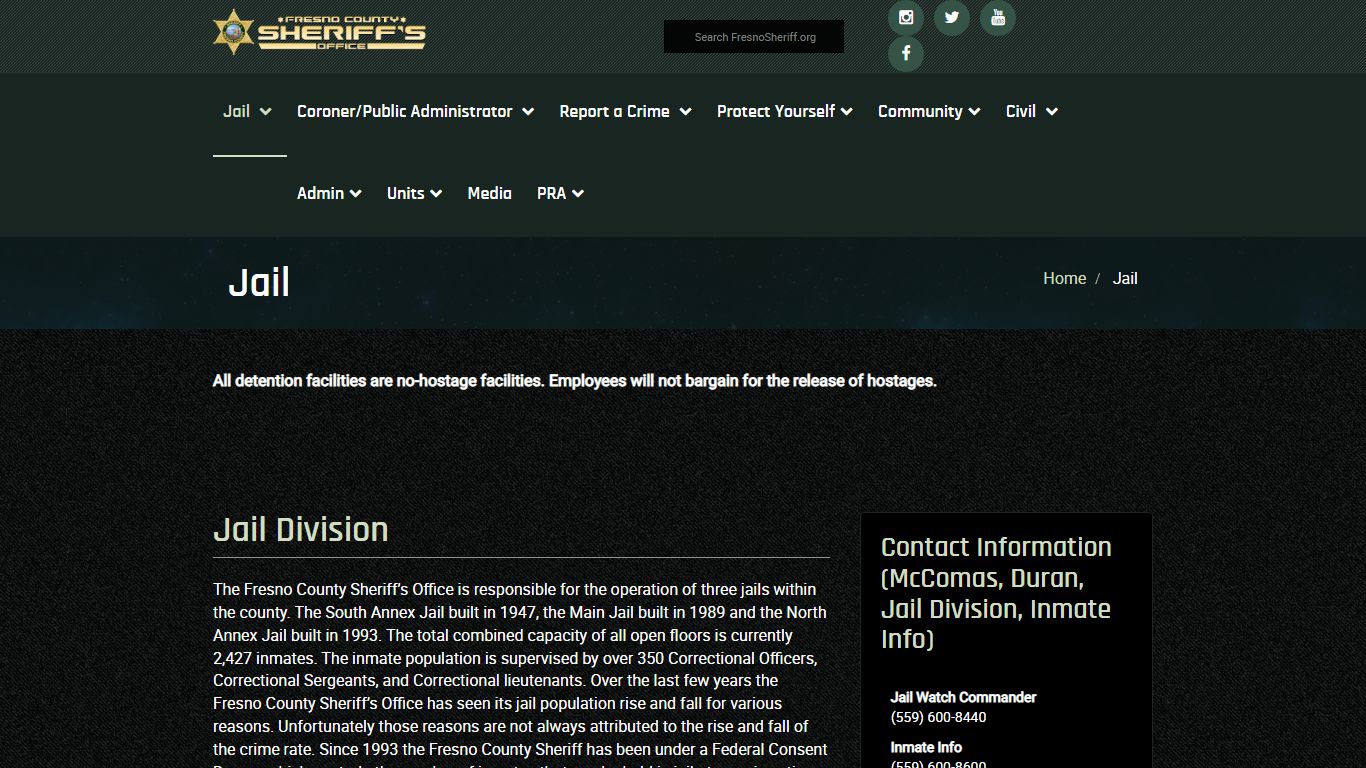
Task: Open the Protect Yourself dropdown
Action: click(784, 111)
